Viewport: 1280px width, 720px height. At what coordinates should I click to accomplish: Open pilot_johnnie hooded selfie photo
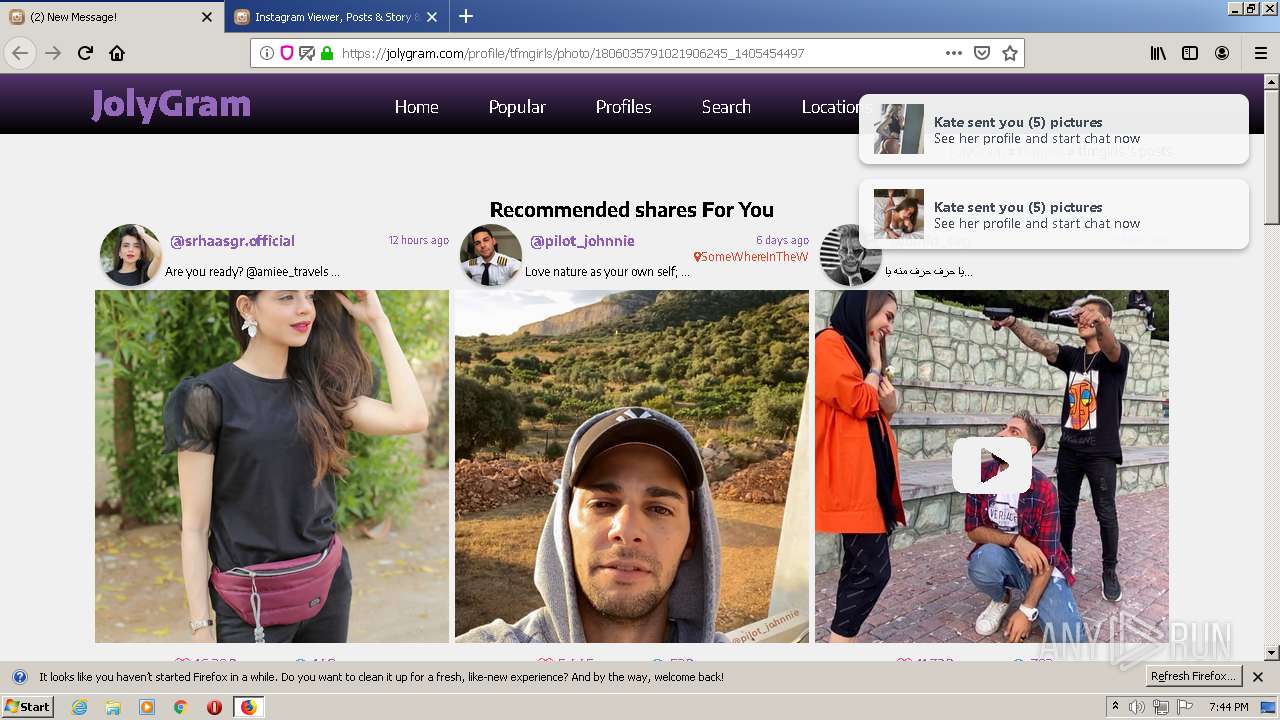click(632, 466)
